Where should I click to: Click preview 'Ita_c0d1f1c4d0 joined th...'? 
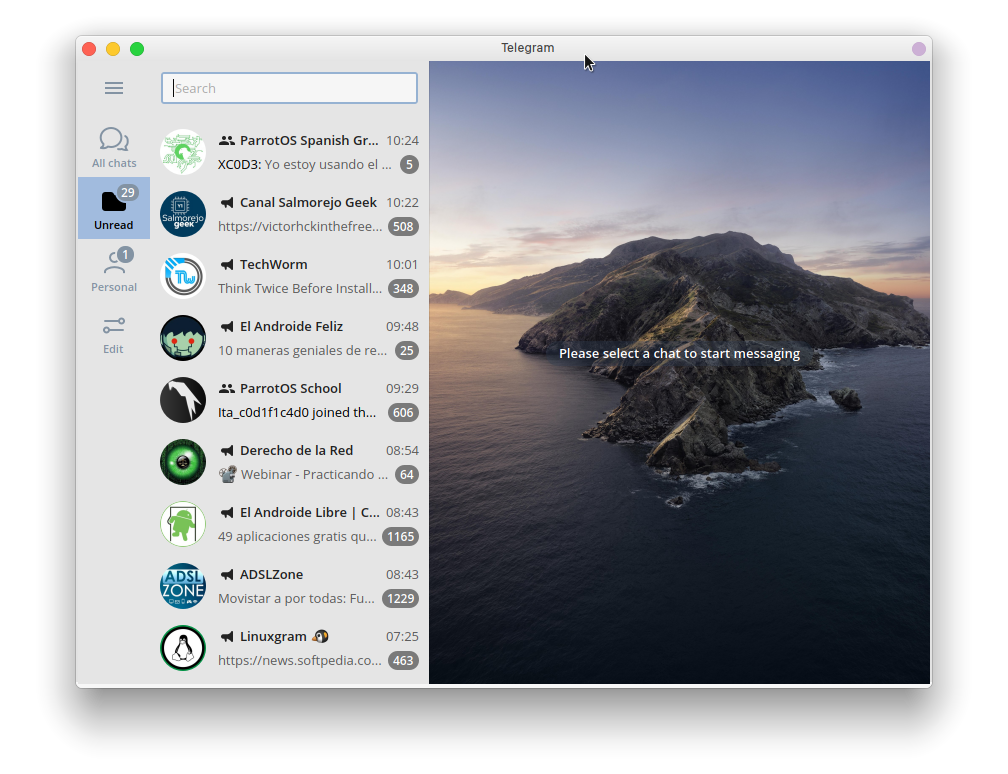click(x=297, y=413)
